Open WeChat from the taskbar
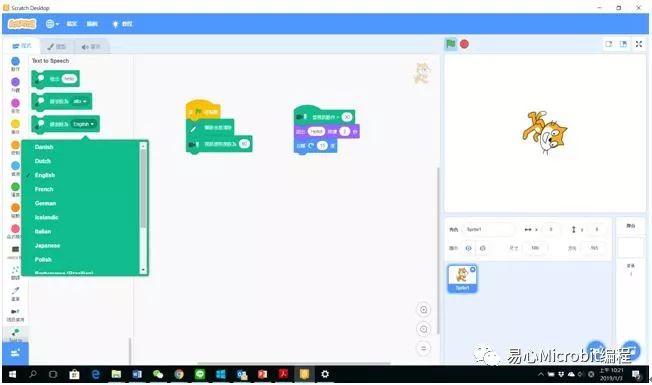Screen dimensions: 652x385 point(158,375)
